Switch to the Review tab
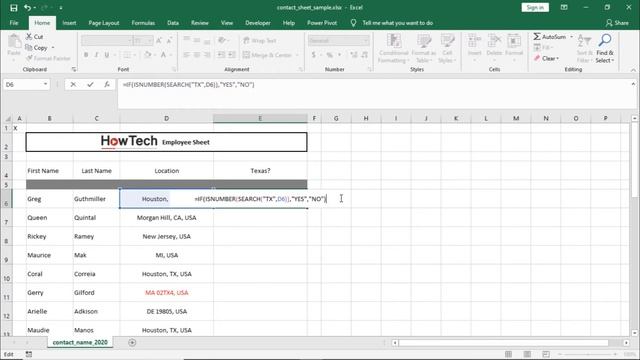 click(200, 23)
